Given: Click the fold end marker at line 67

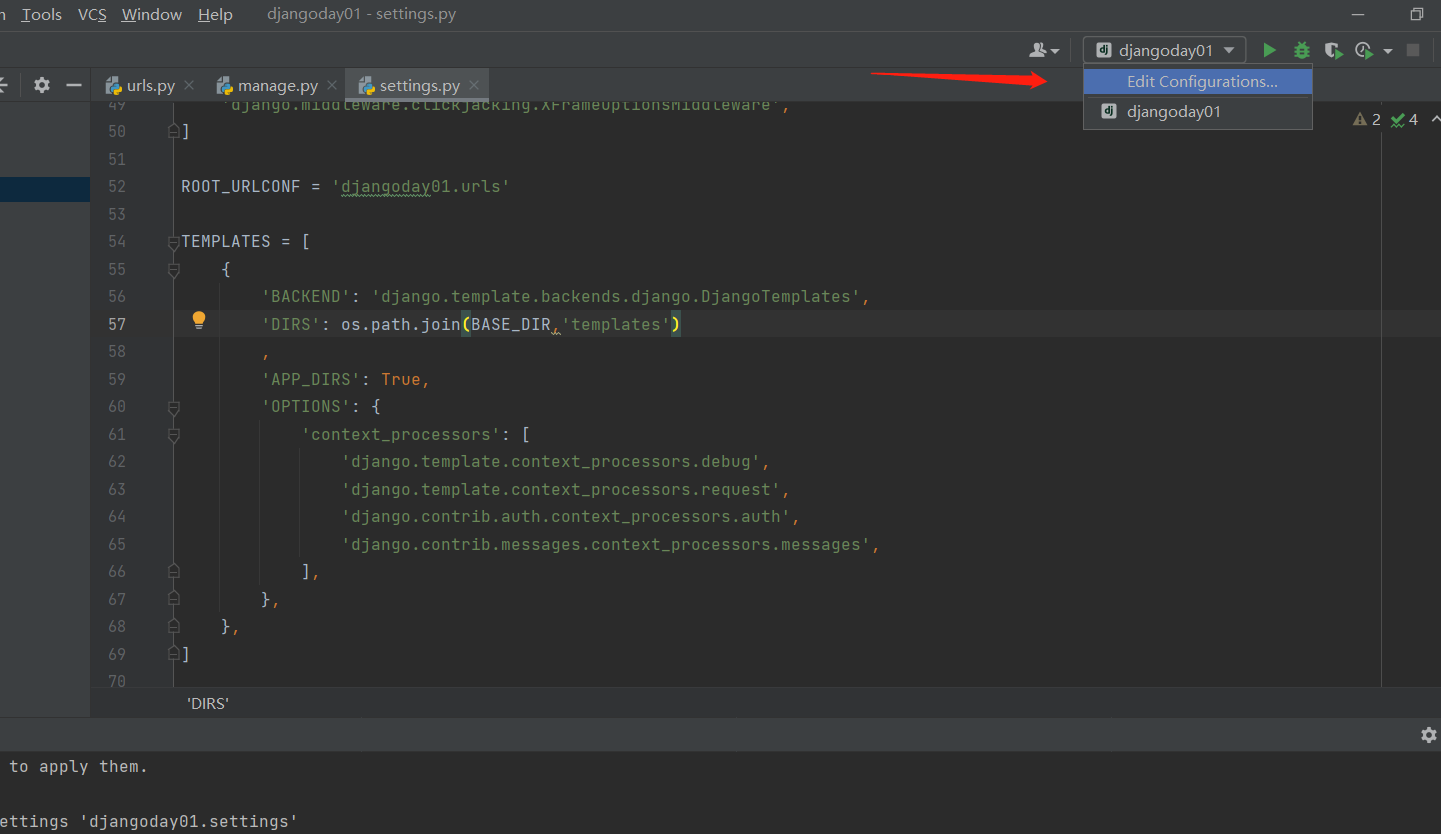Looking at the screenshot, I should (x=174, y=599).
